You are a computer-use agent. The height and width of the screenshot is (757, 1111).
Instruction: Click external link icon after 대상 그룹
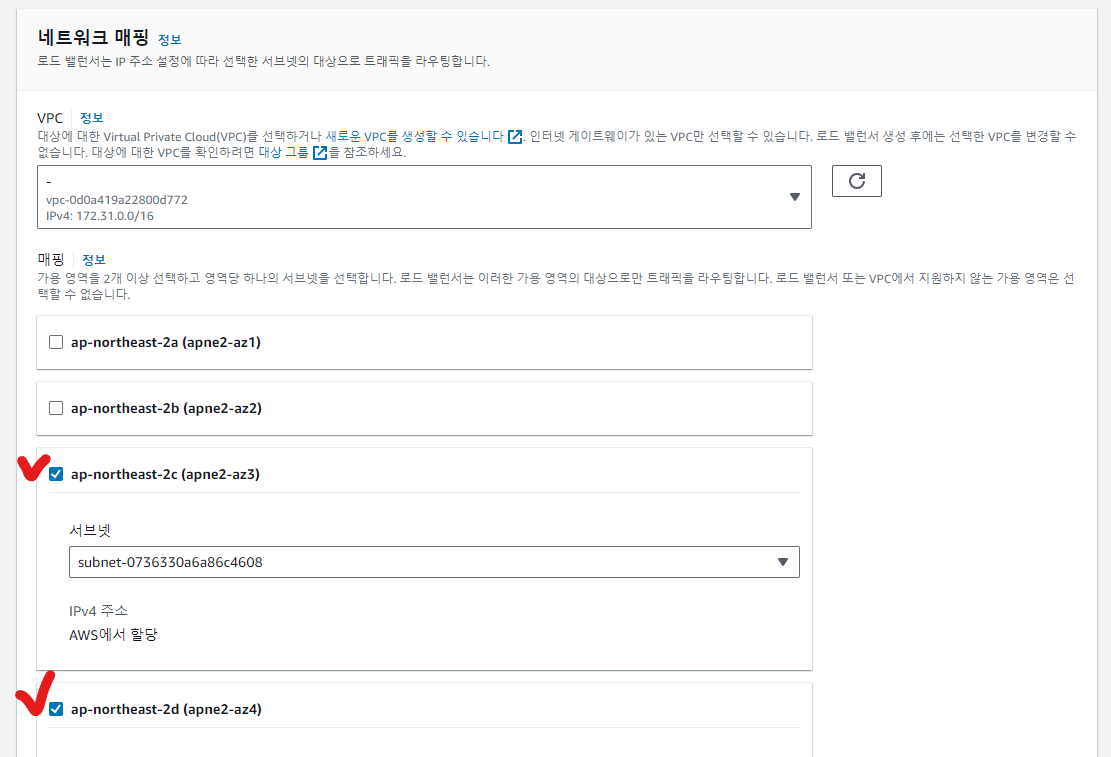click(x=320, y=153)
